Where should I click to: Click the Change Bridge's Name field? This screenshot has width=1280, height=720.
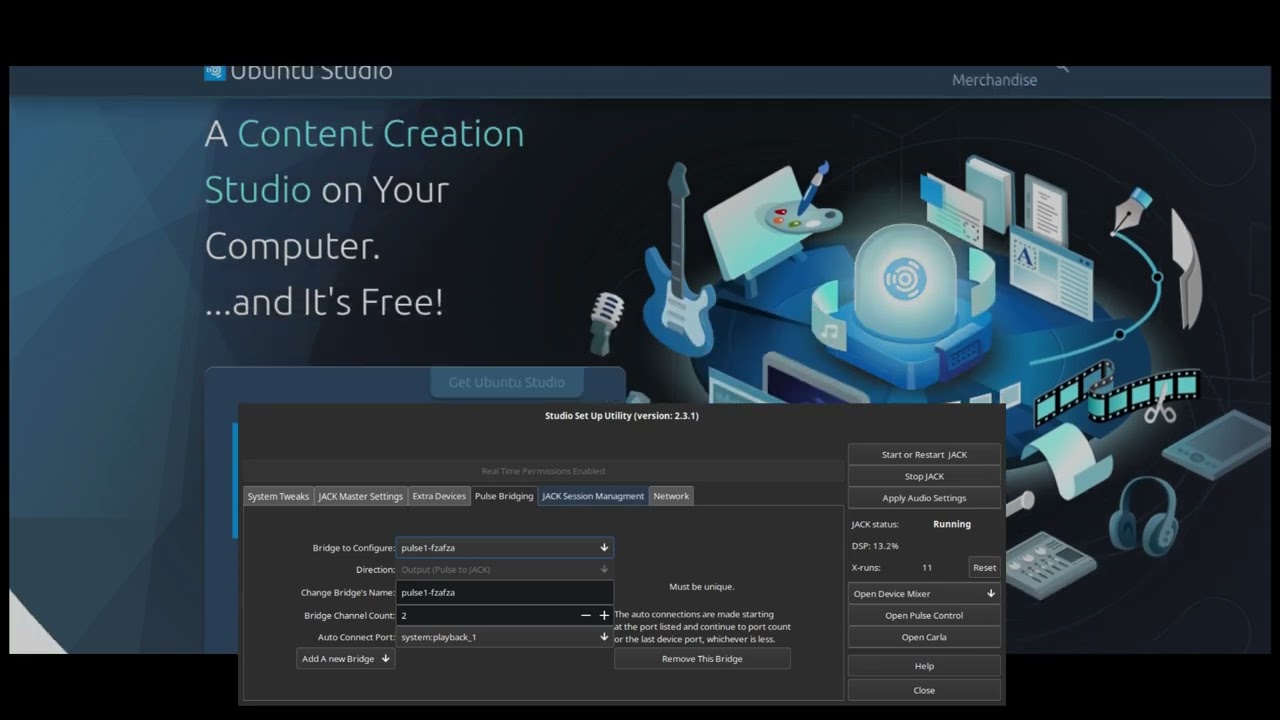505,592
